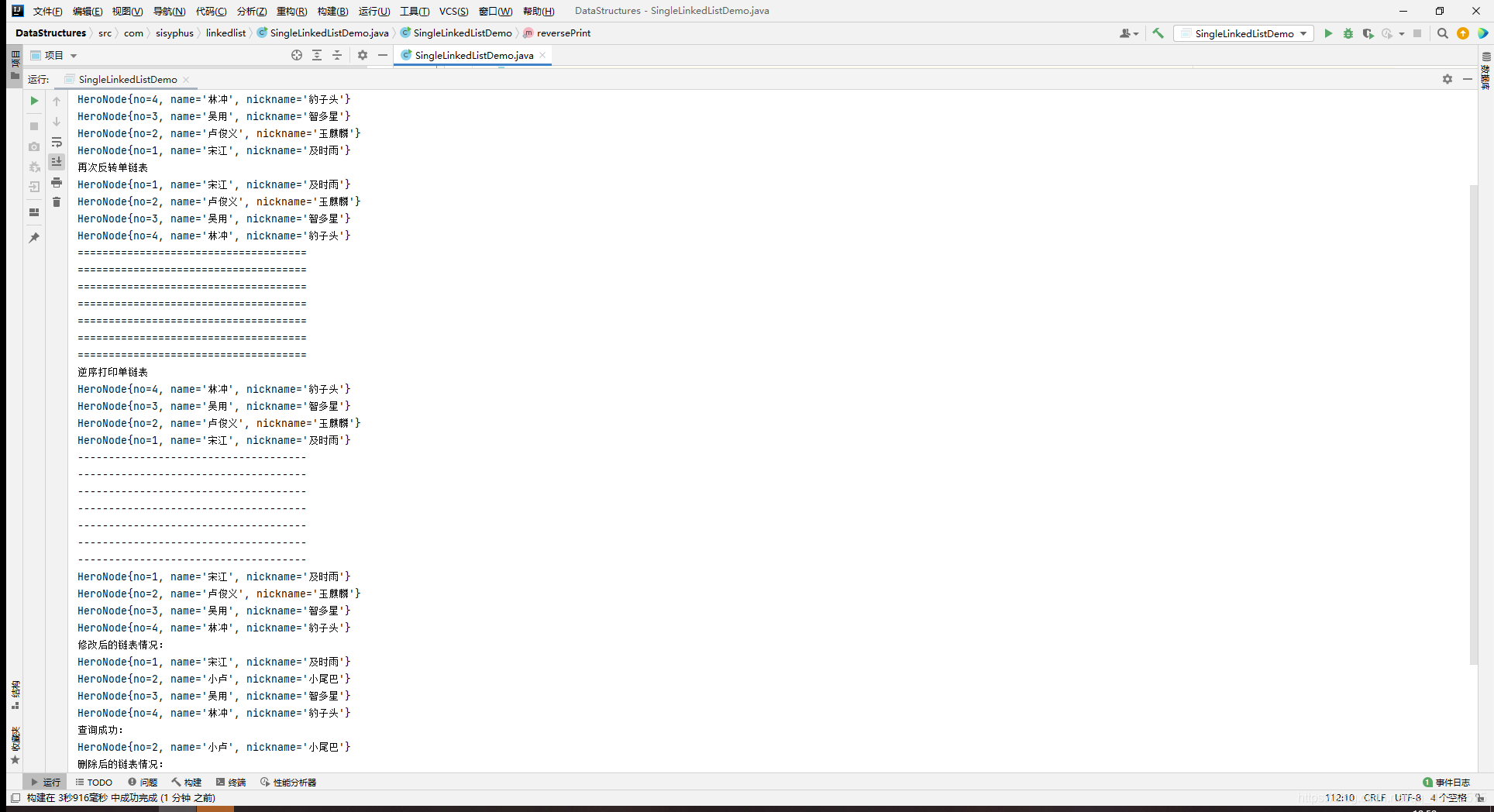1494x812 pixels.
Task: Click the print icon in the console toolbar
Action: [57, 182]
